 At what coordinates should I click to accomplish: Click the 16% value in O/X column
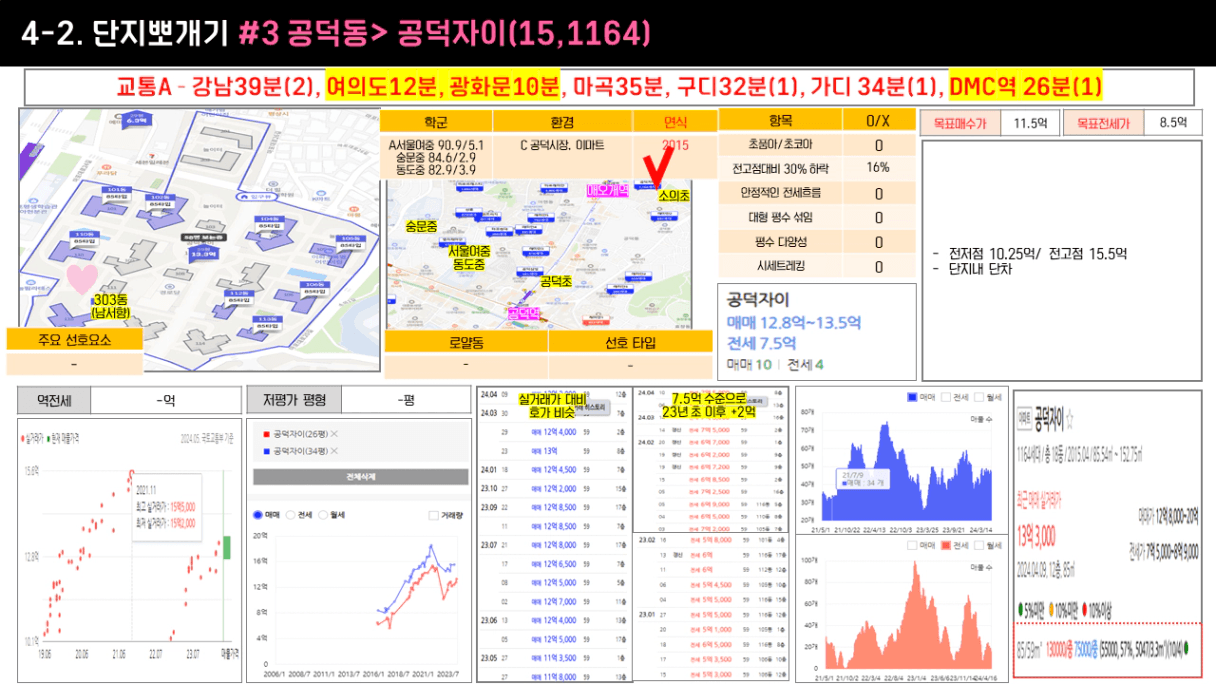click(878, 168)
